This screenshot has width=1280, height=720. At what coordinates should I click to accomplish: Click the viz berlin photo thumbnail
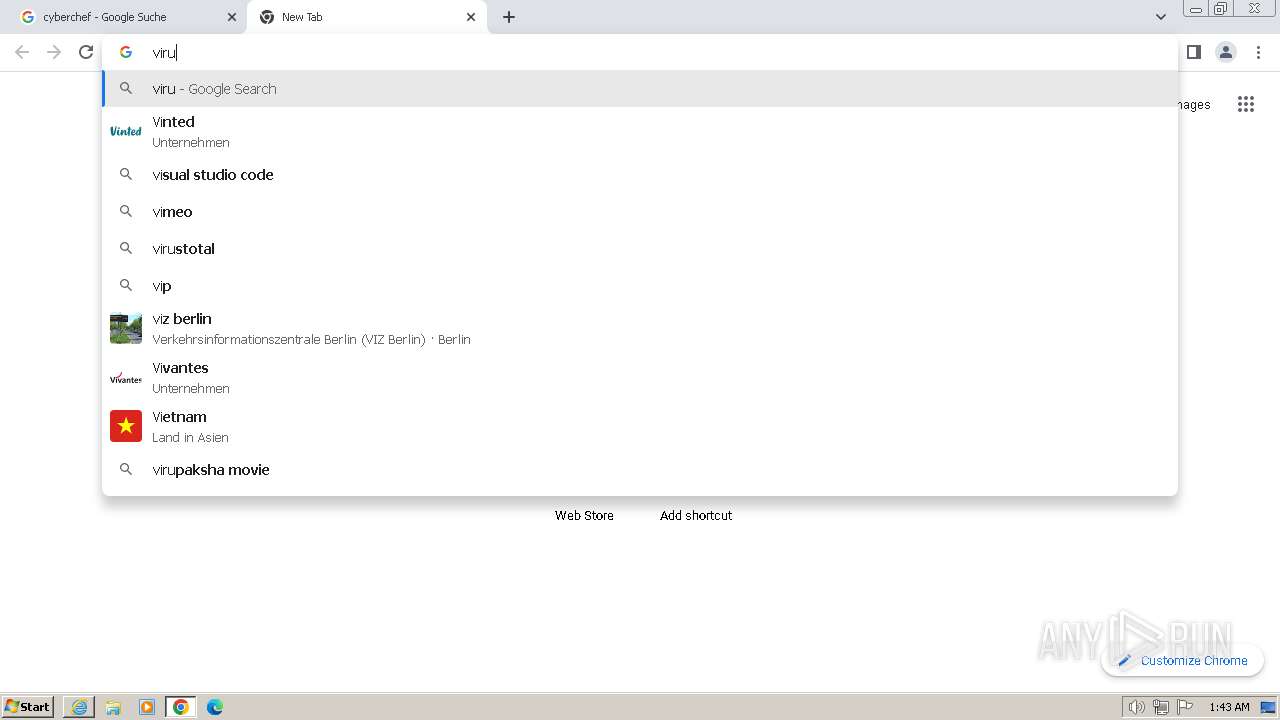126,328
